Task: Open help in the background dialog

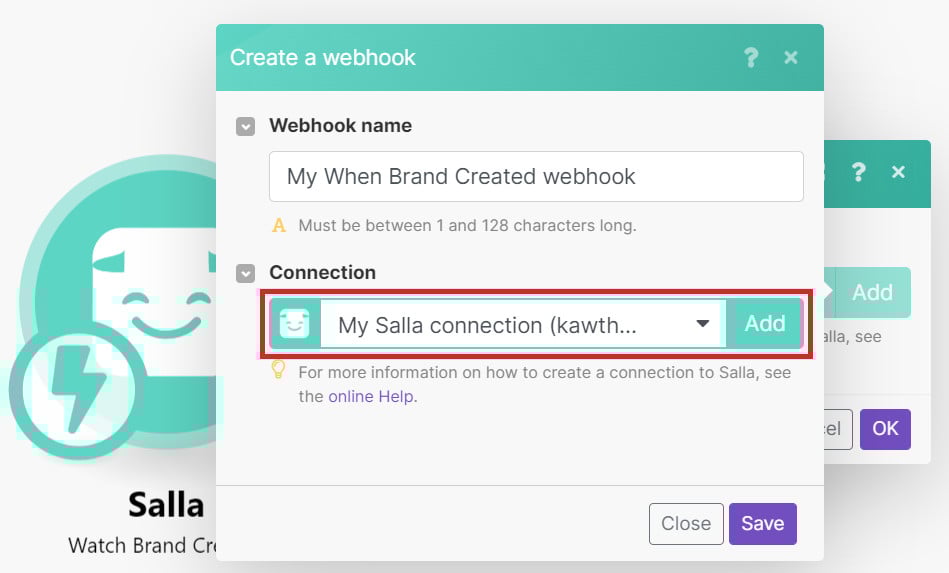Action: click(858, 172)
